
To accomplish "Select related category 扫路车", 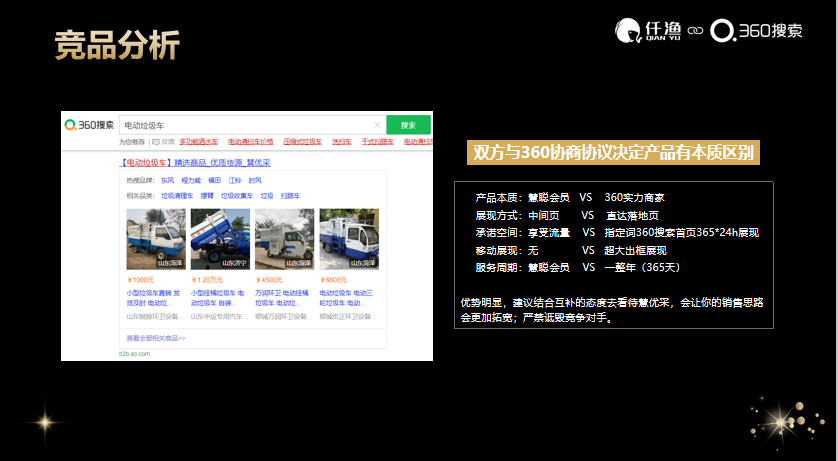I will 290,196.
